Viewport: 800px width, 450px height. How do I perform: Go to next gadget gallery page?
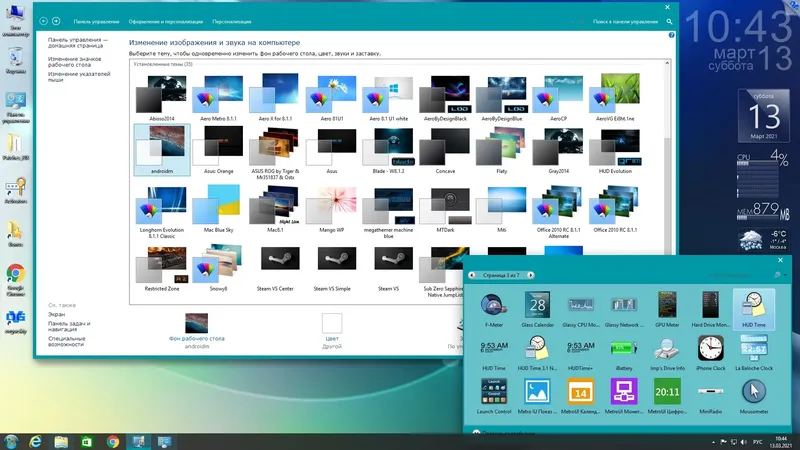pos(531,275)
